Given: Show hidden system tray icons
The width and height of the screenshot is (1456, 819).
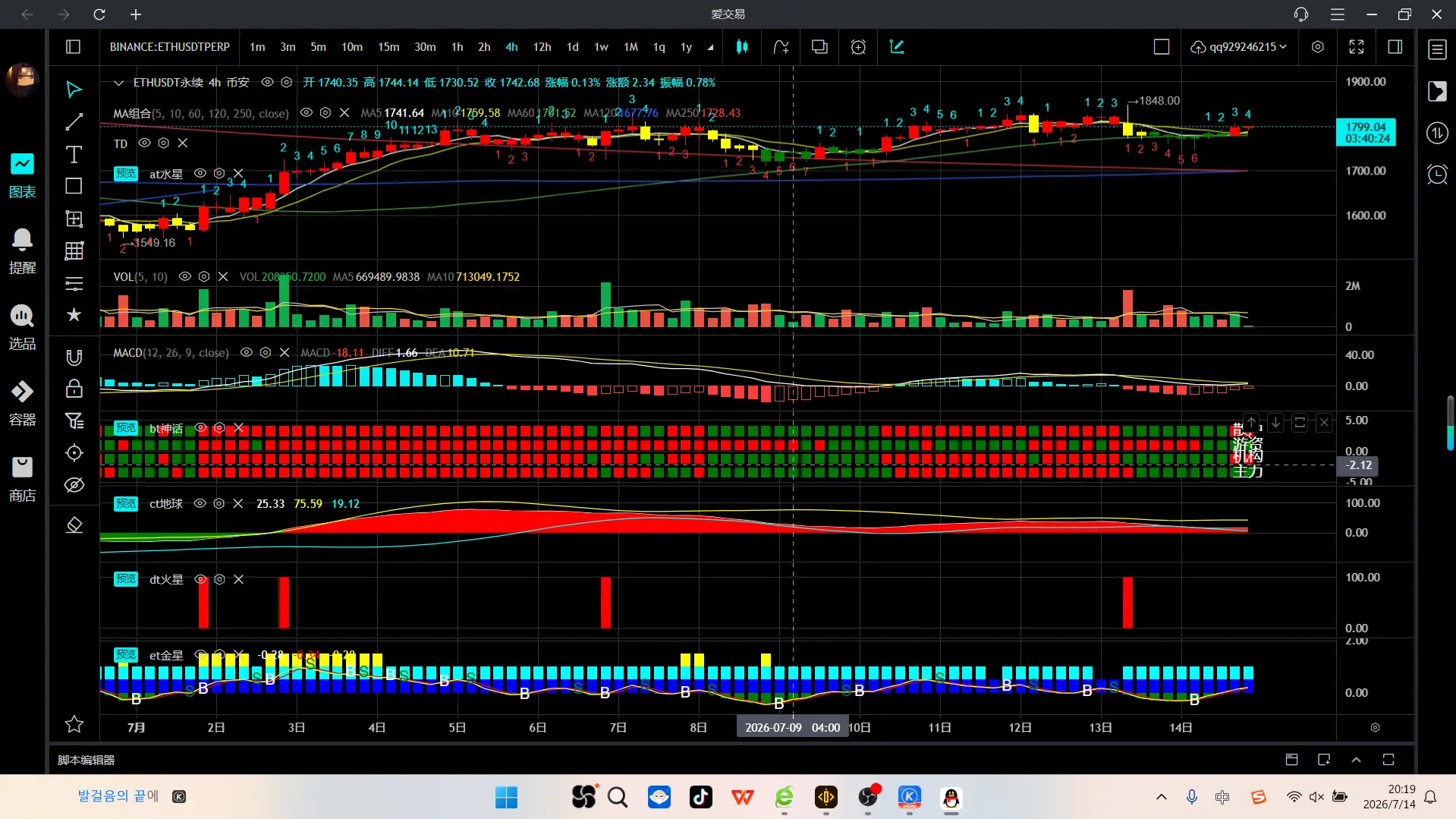Looking at the screenshot, I should click(x=1161, y=797).
